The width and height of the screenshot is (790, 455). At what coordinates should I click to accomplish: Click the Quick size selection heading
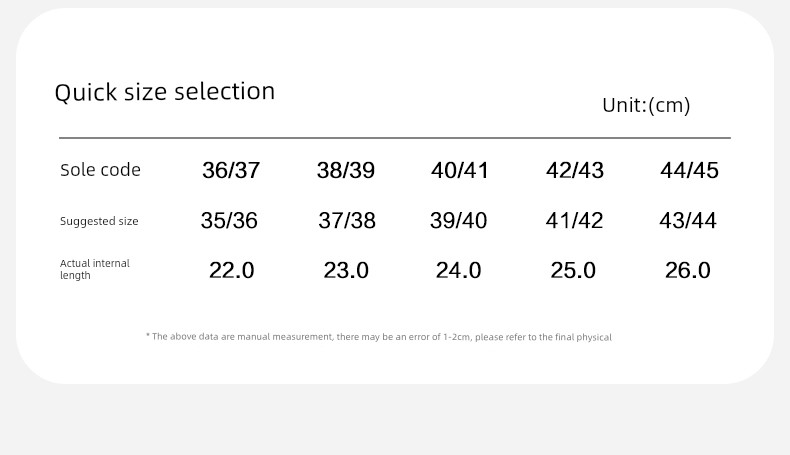click(x=165, y=92)
